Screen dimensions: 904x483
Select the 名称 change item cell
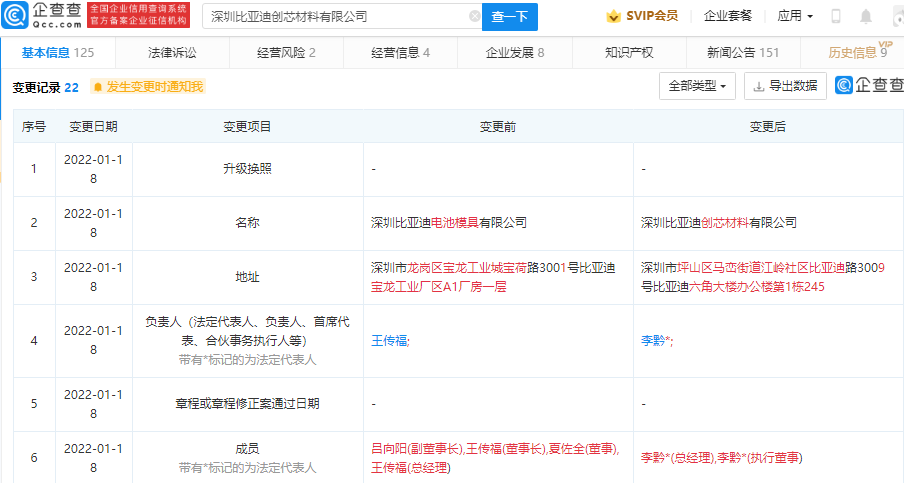point(247,222)
